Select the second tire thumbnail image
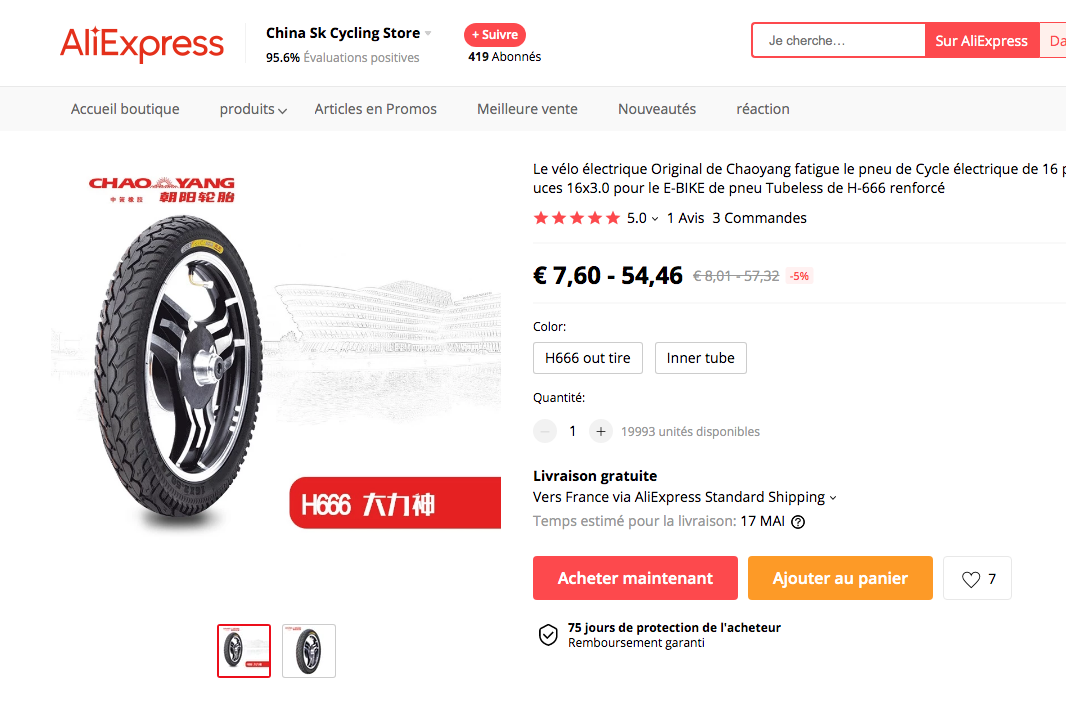 click(x=309, y=651)
